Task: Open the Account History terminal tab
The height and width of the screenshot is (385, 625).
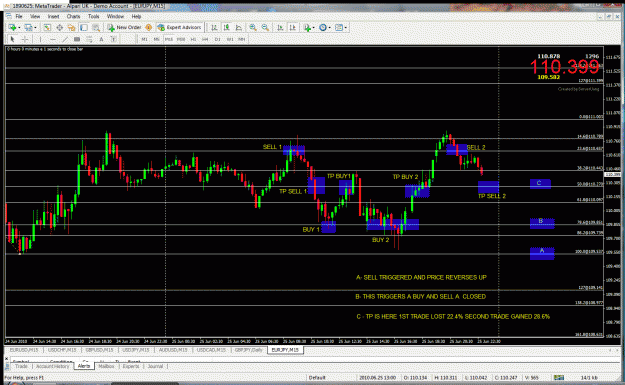Action: pyautogui.click(x=53, y=366)
